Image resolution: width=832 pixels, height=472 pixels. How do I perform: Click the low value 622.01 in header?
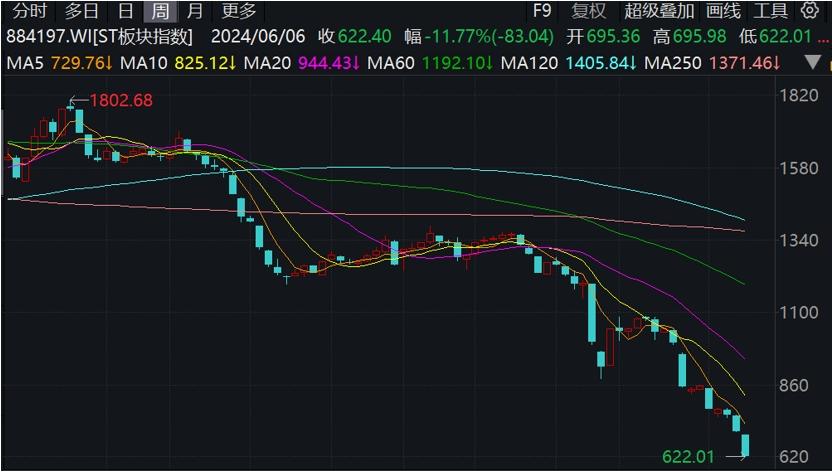[x=785, y=37]
